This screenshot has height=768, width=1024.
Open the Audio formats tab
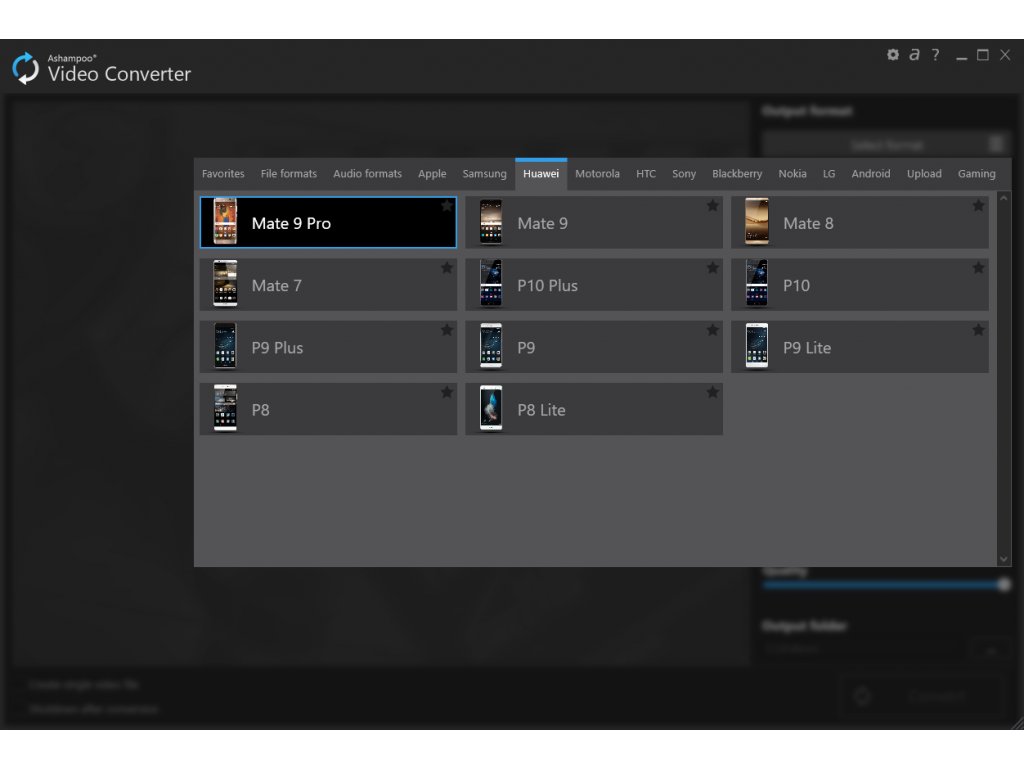pos(367,174)
